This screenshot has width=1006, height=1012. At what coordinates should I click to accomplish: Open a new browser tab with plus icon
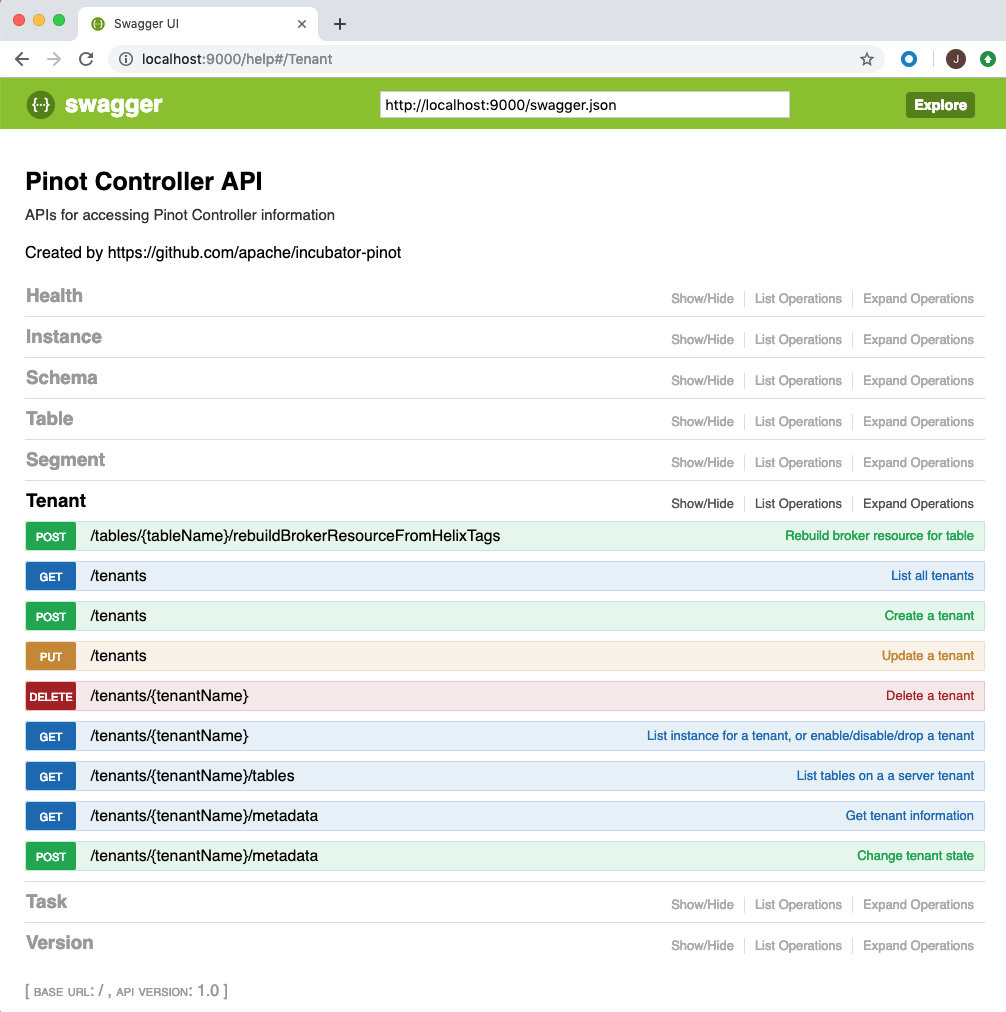[340, 23]
